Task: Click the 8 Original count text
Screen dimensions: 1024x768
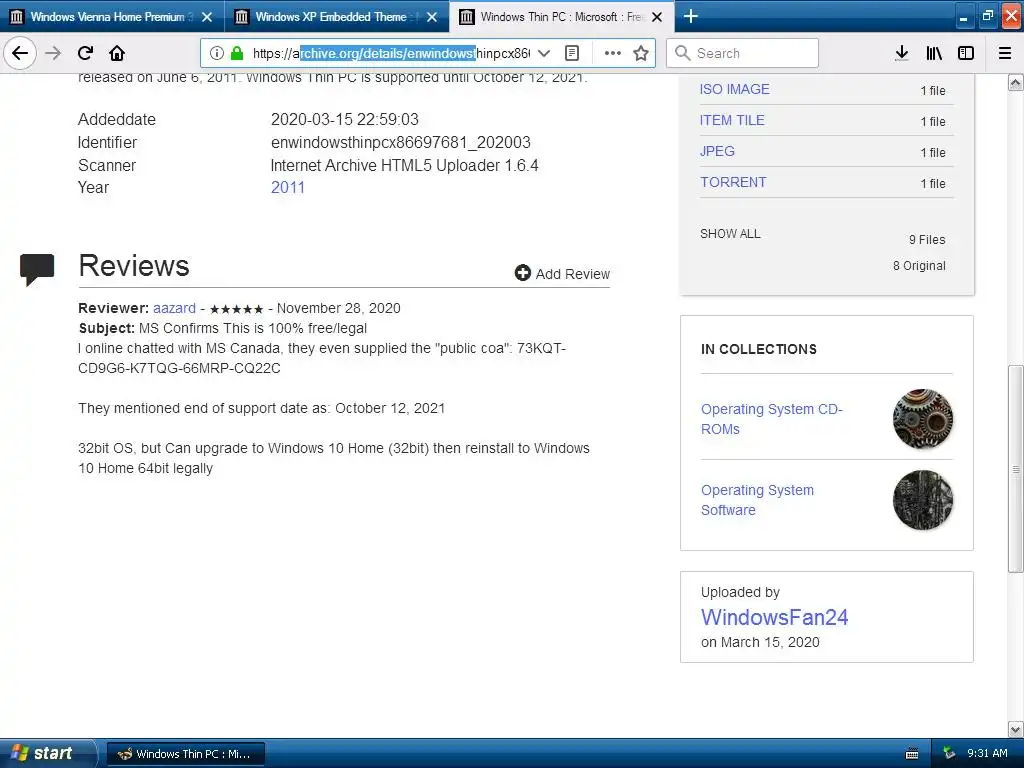Action: (919, 266)
